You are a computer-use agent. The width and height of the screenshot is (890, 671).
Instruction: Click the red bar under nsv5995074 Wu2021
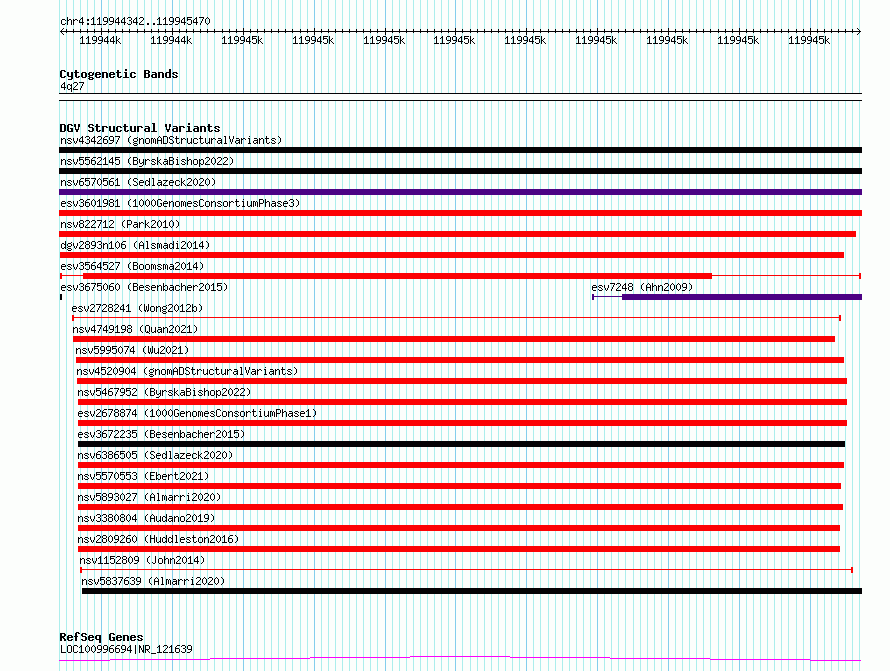[x=460, y=360]
